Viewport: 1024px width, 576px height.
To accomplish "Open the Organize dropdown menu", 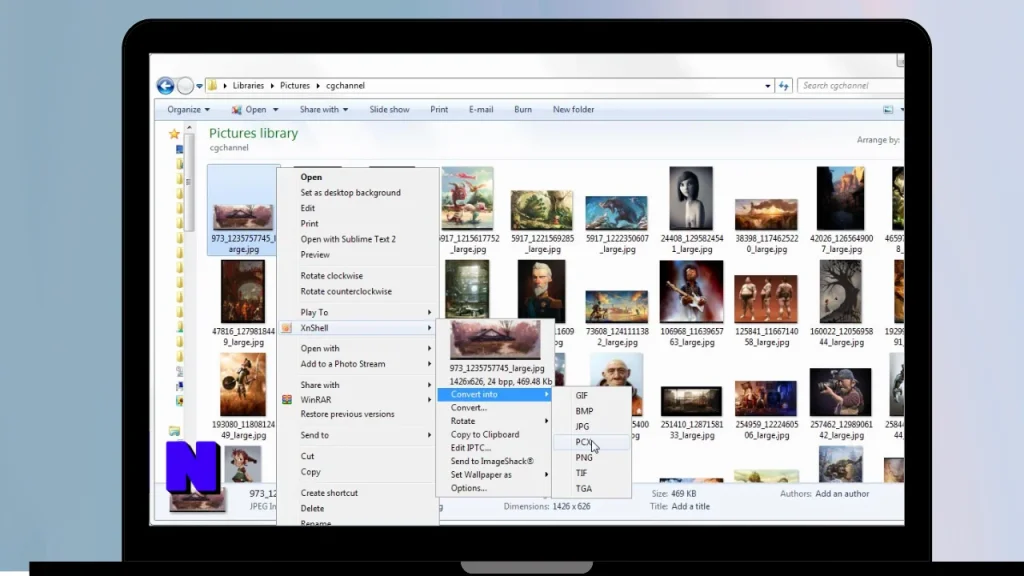I will (188, 110).
